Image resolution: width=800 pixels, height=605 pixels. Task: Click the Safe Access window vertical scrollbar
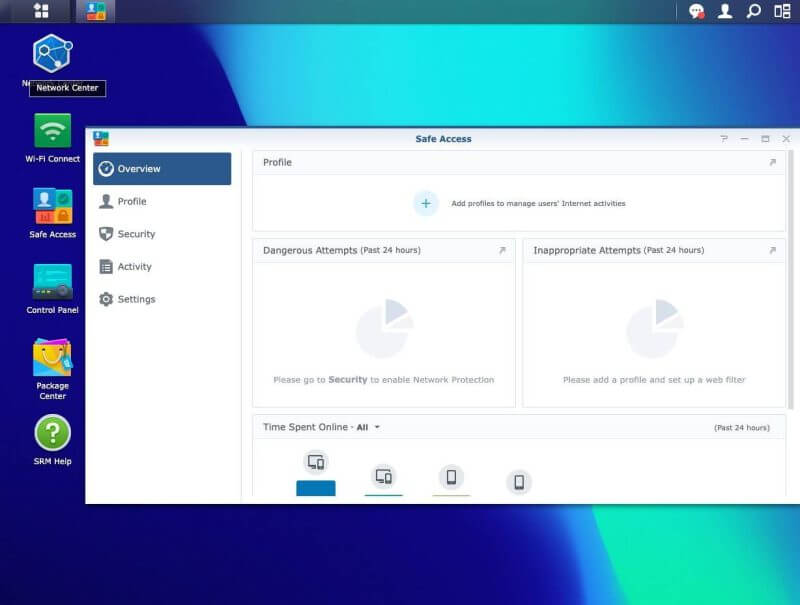pos(791,280)
